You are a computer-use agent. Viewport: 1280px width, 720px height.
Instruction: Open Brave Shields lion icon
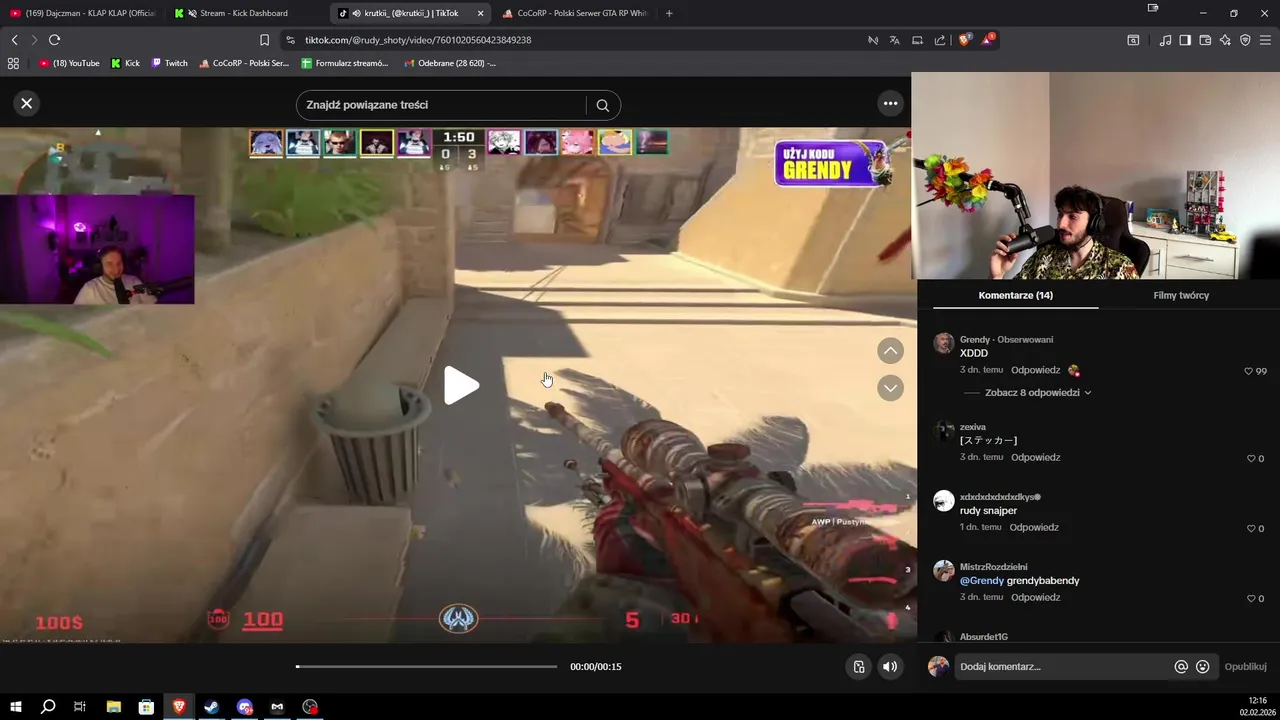(964, 40)
